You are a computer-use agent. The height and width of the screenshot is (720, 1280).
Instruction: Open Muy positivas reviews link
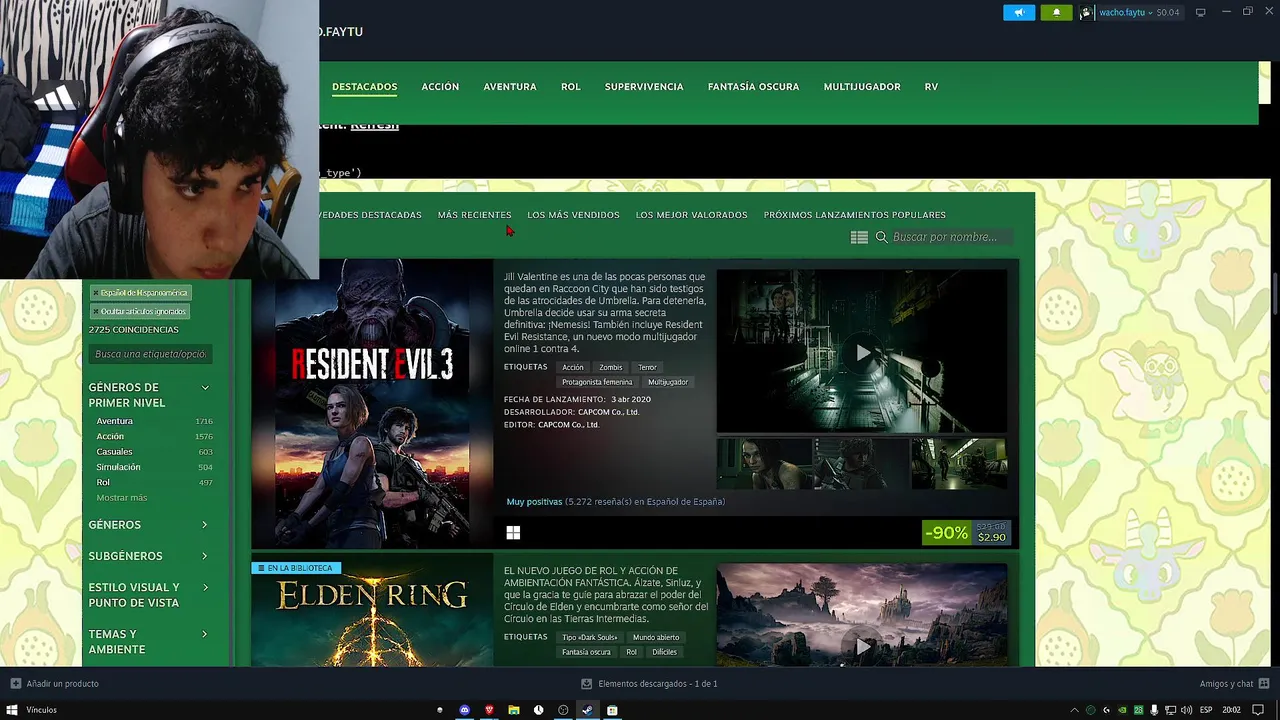click(x=534, y=502)
